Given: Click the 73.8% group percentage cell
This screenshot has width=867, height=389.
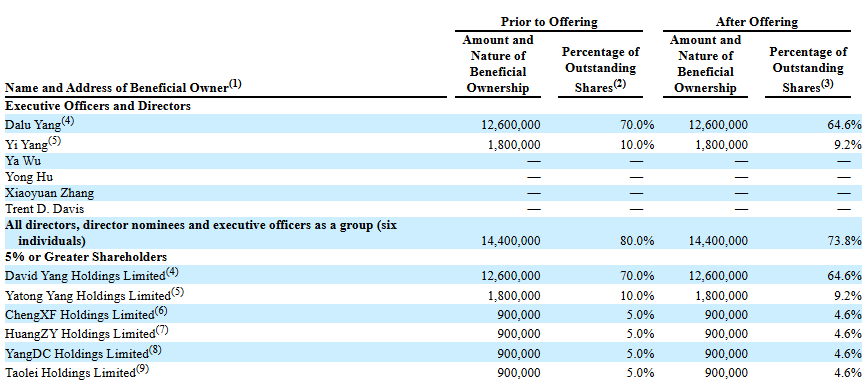Looking at the screenshot, I should pyautogui.click(x=847, y=241).
